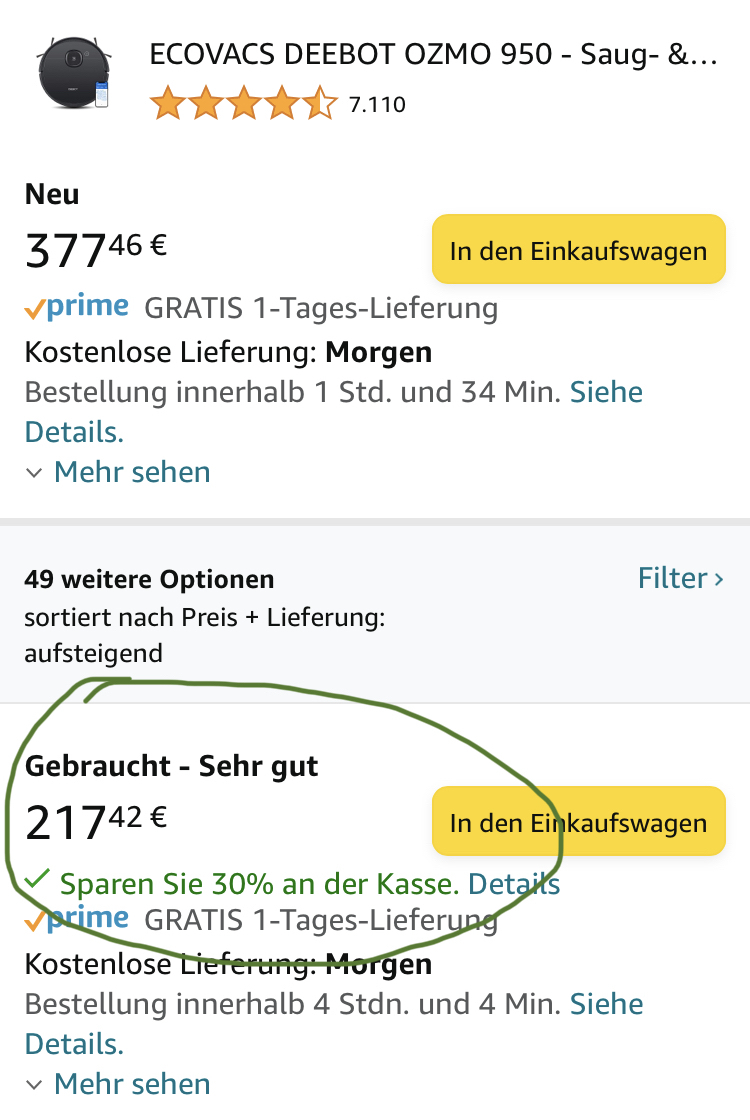
Task: Click the 'Gebraucht - Sehr gut' condition label
Action: coord(171,767)
